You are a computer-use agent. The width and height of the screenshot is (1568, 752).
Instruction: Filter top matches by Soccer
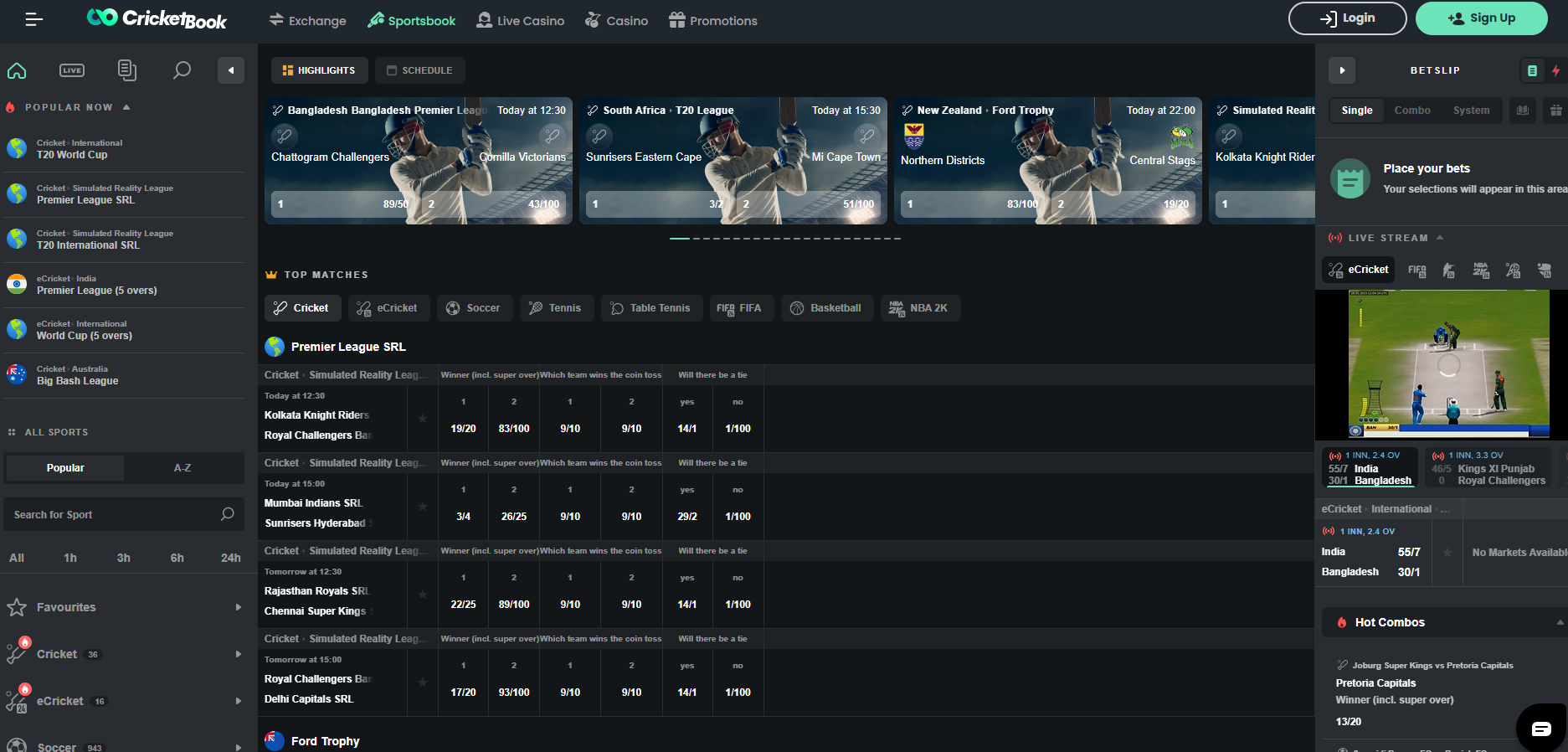[473, 308]
